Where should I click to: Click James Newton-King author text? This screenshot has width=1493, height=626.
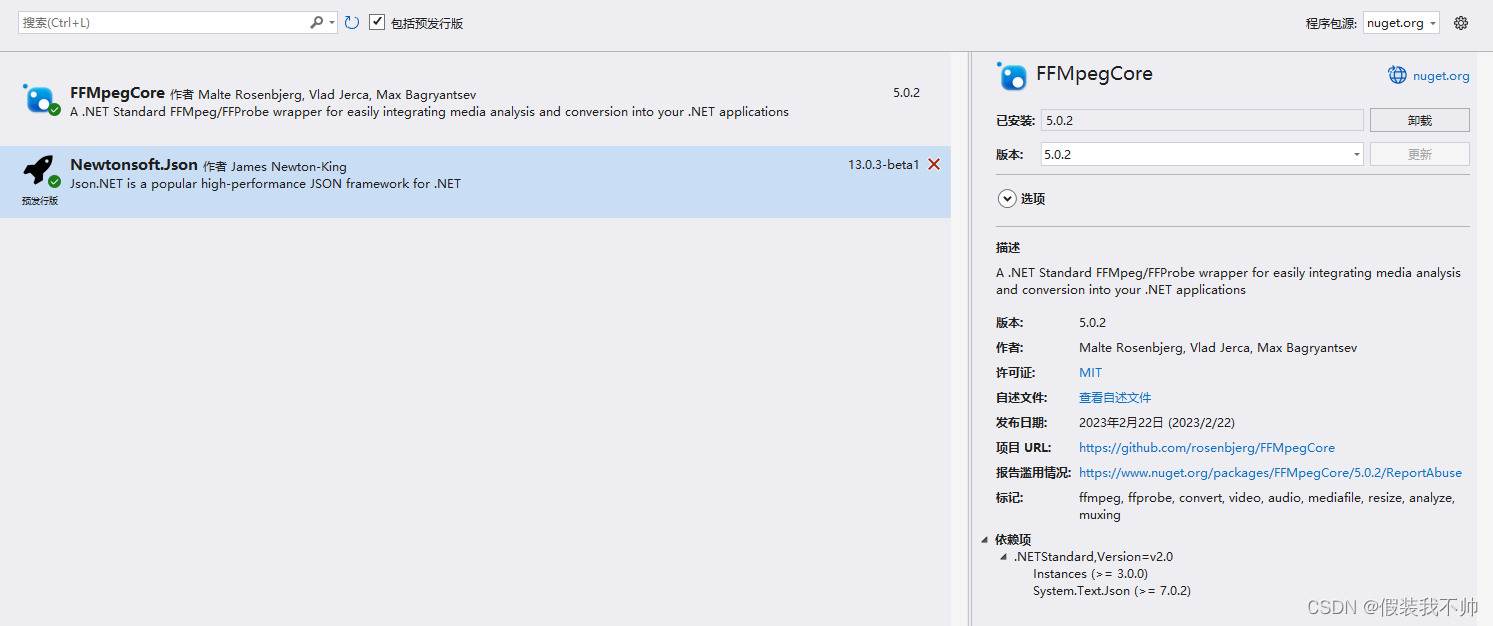289,167
